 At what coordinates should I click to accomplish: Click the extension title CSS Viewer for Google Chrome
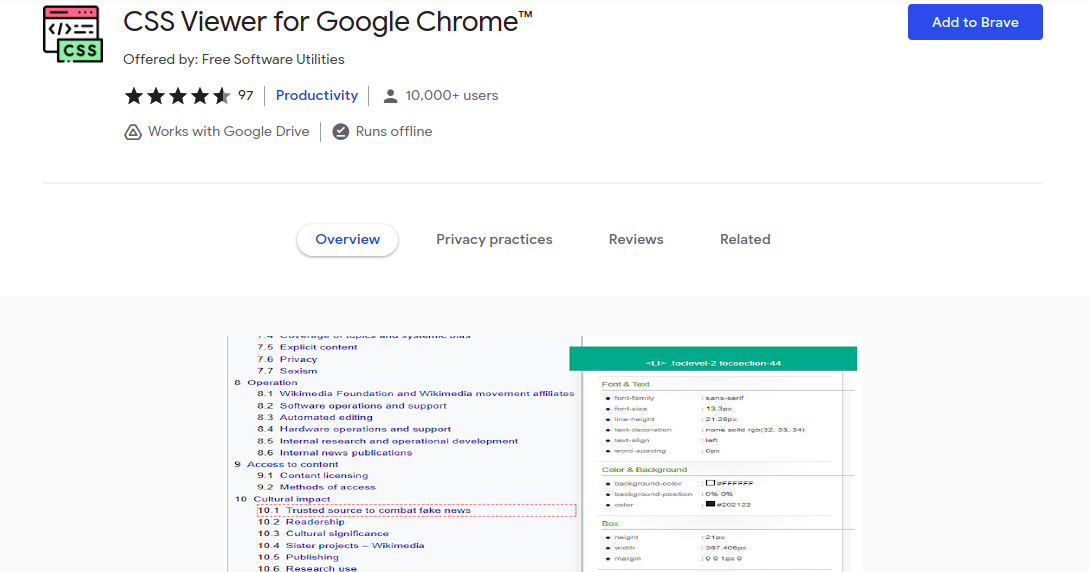click(327, 22)
